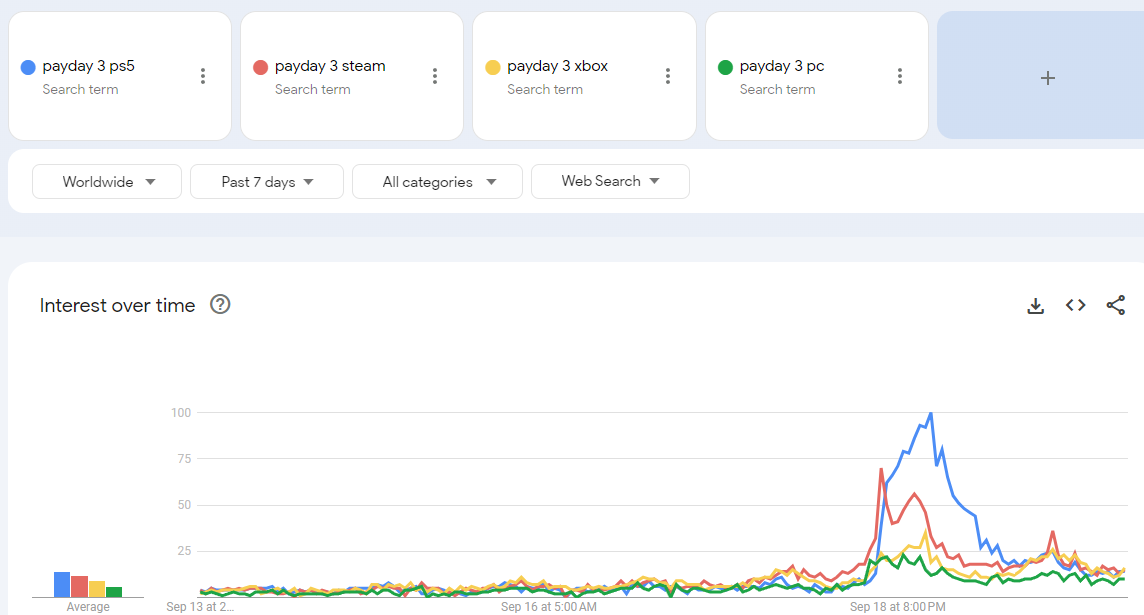Click the truncated Sep 13 axis label
The image size is (1144, 615).
[x=200, y=607]
